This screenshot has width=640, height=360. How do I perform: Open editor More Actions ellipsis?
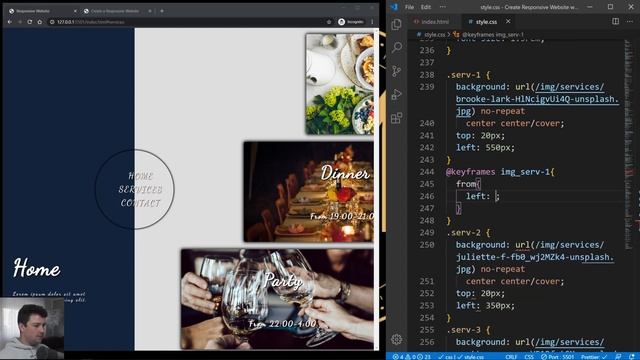click(x=630, y=21)
